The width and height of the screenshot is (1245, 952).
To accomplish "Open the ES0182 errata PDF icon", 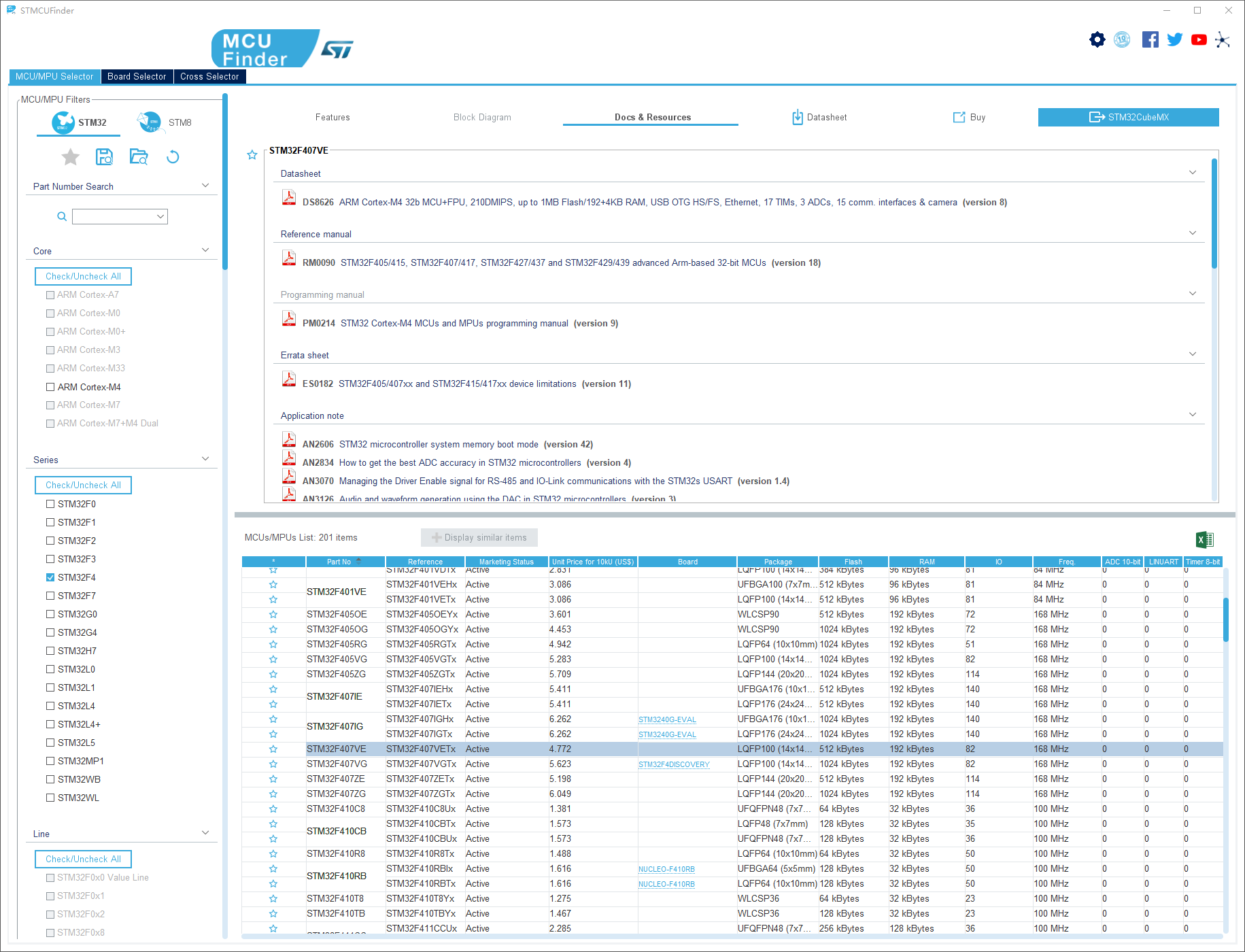I will point(289,379).
